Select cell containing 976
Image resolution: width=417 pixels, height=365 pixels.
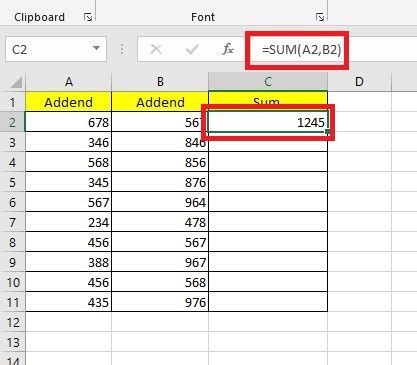160,302
